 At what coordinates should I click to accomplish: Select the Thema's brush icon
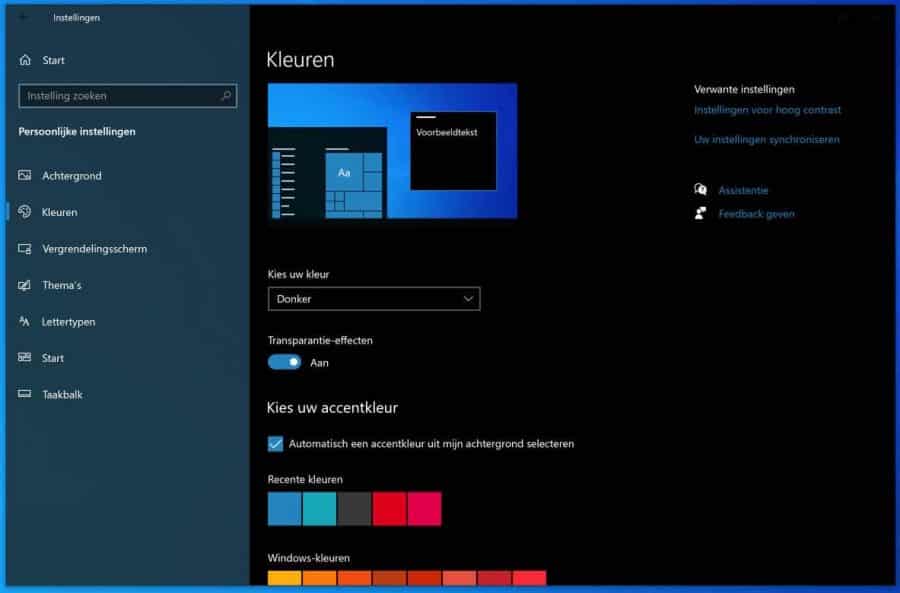pos(24,285)
